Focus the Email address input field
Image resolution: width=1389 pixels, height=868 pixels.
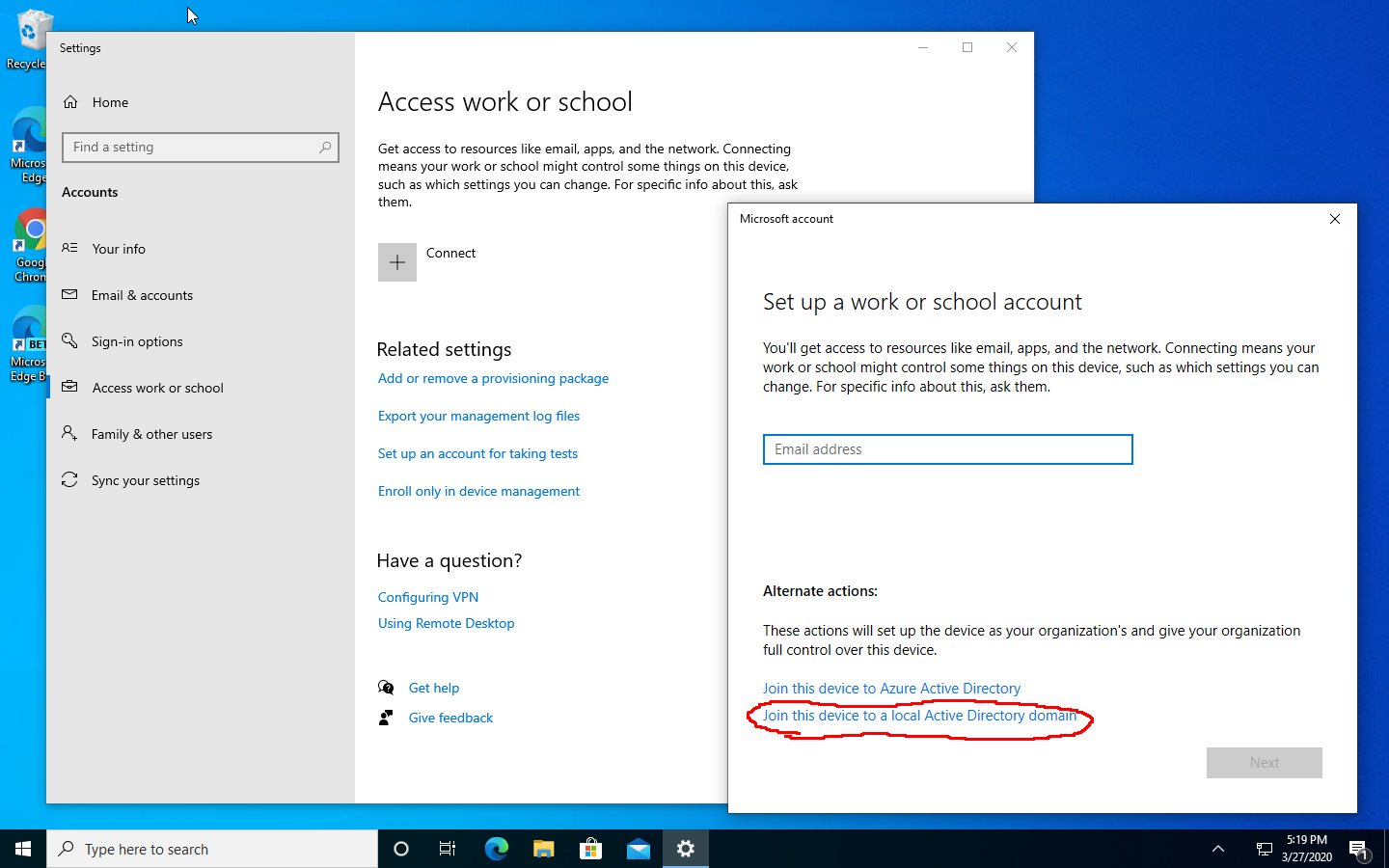coord(947,449)
